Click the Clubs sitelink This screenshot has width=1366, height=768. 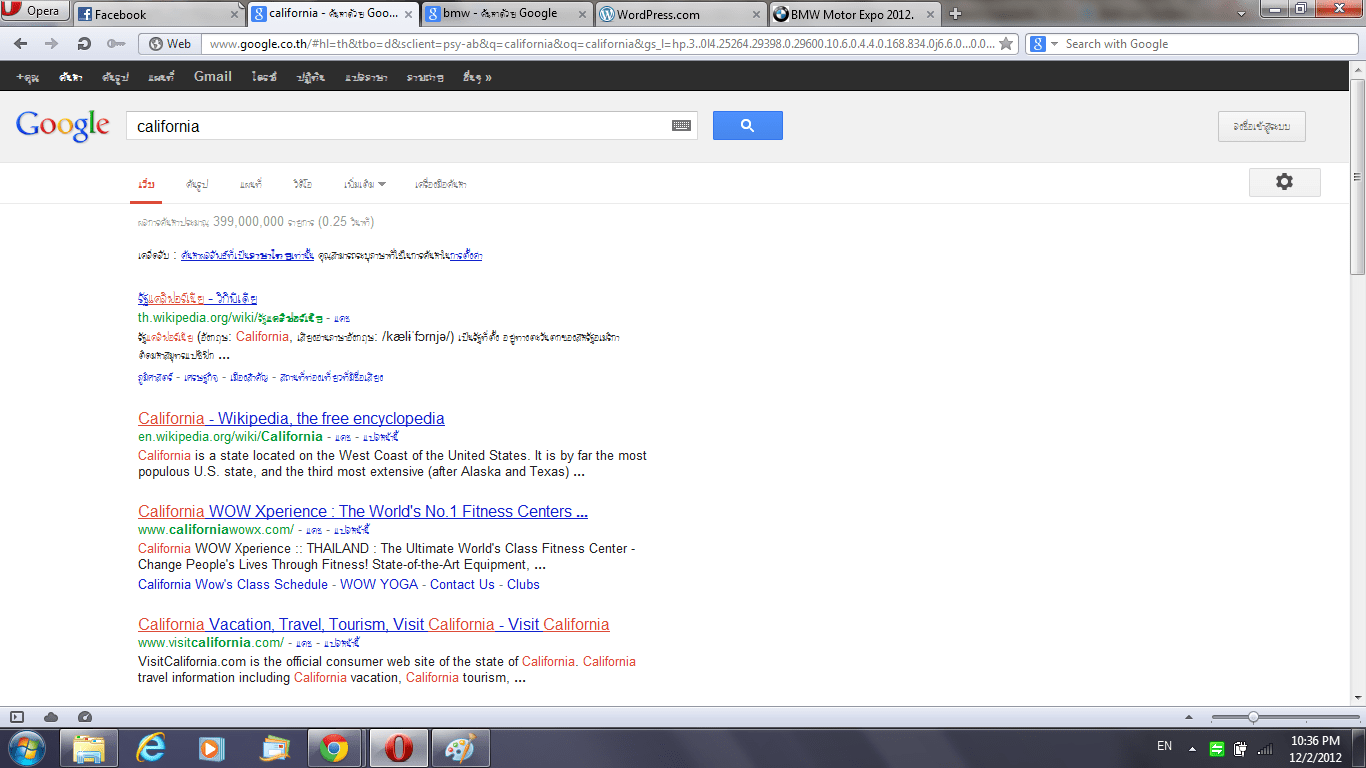pos(523,584)
